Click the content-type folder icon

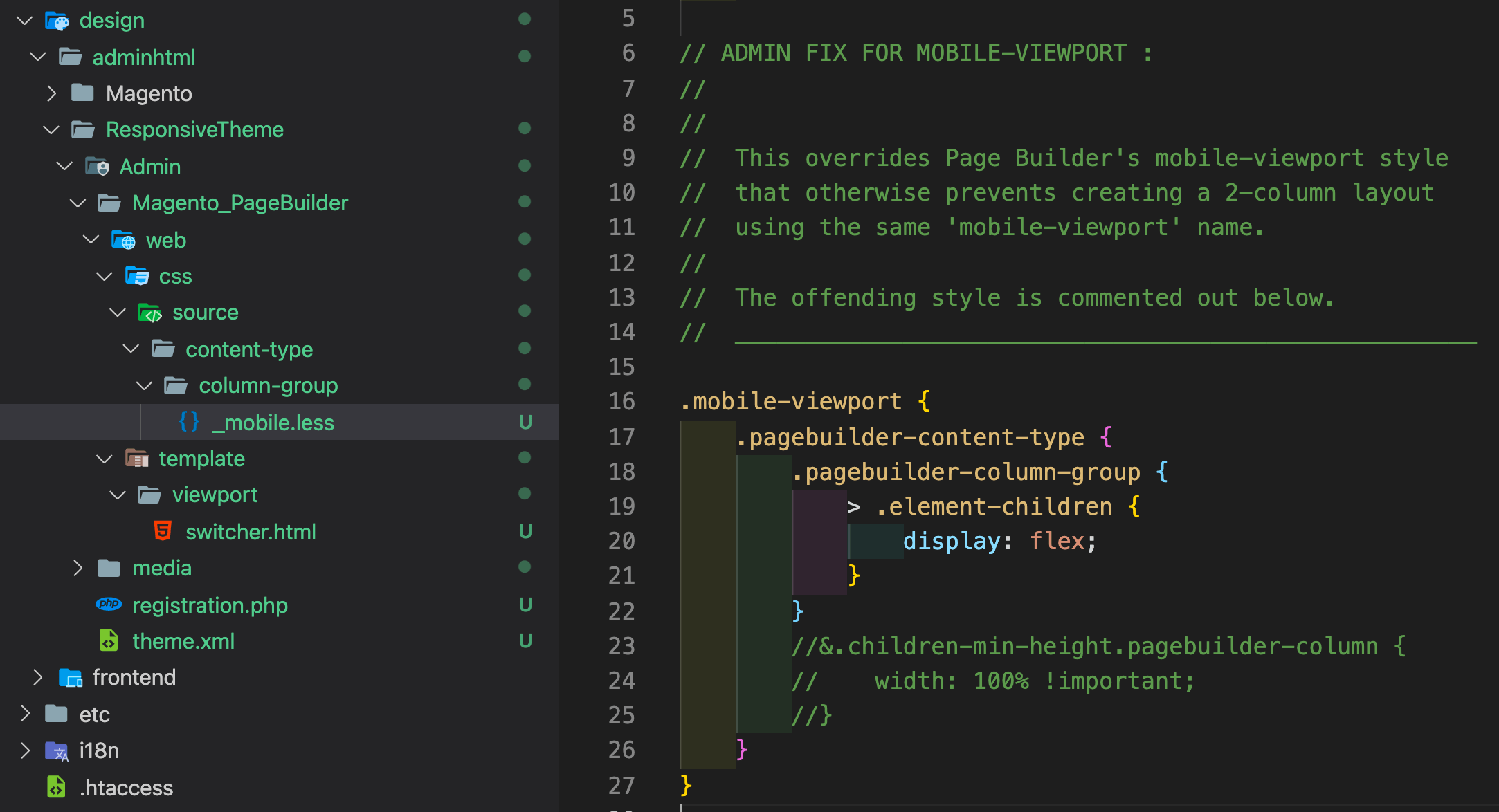click(x=163, y=349)
